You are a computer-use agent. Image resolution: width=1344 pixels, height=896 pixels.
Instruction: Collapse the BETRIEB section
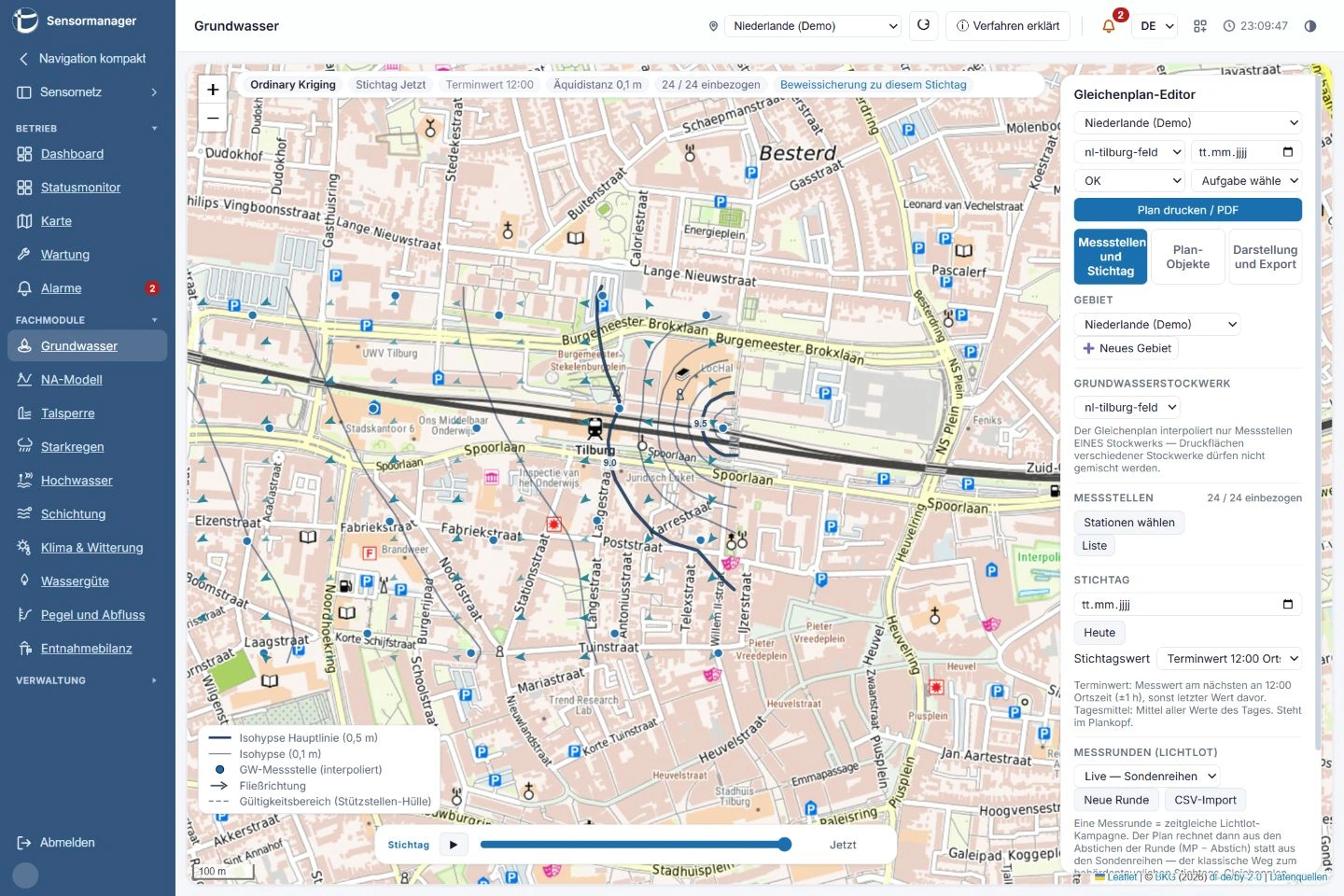pos(88,129)
